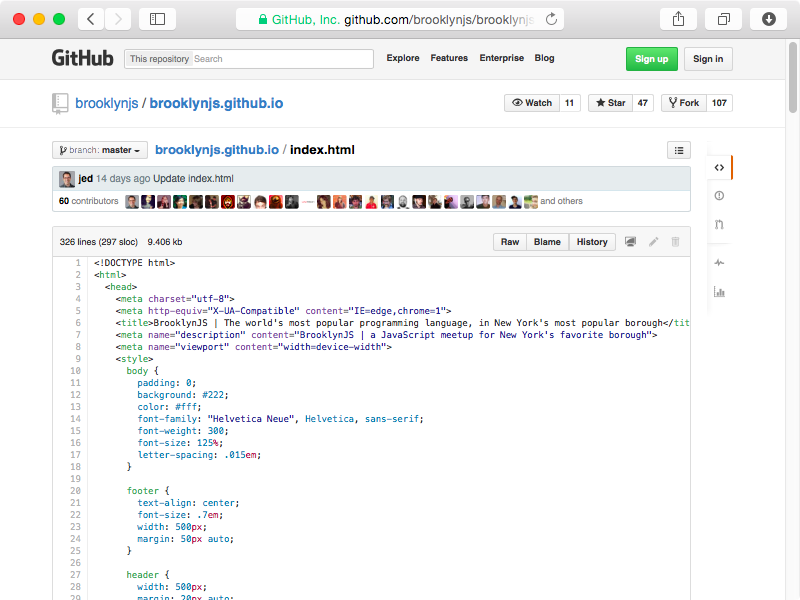The height and width of the screenshot is (600, 800).
Task: Open the Pull Requests icon in the sidebar
Action: 719,224
